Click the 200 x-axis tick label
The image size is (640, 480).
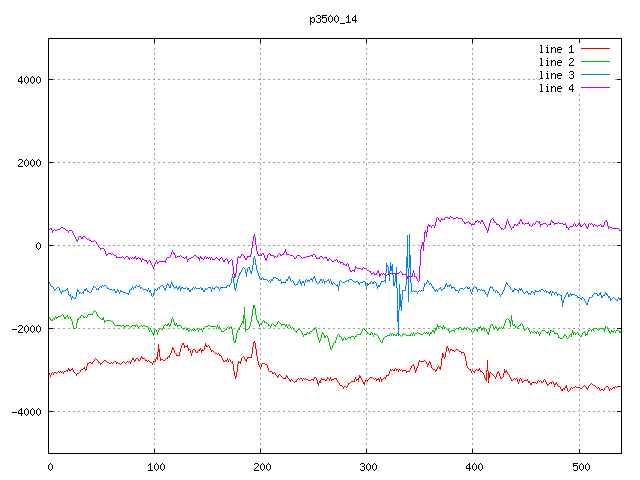click(260, 466)
